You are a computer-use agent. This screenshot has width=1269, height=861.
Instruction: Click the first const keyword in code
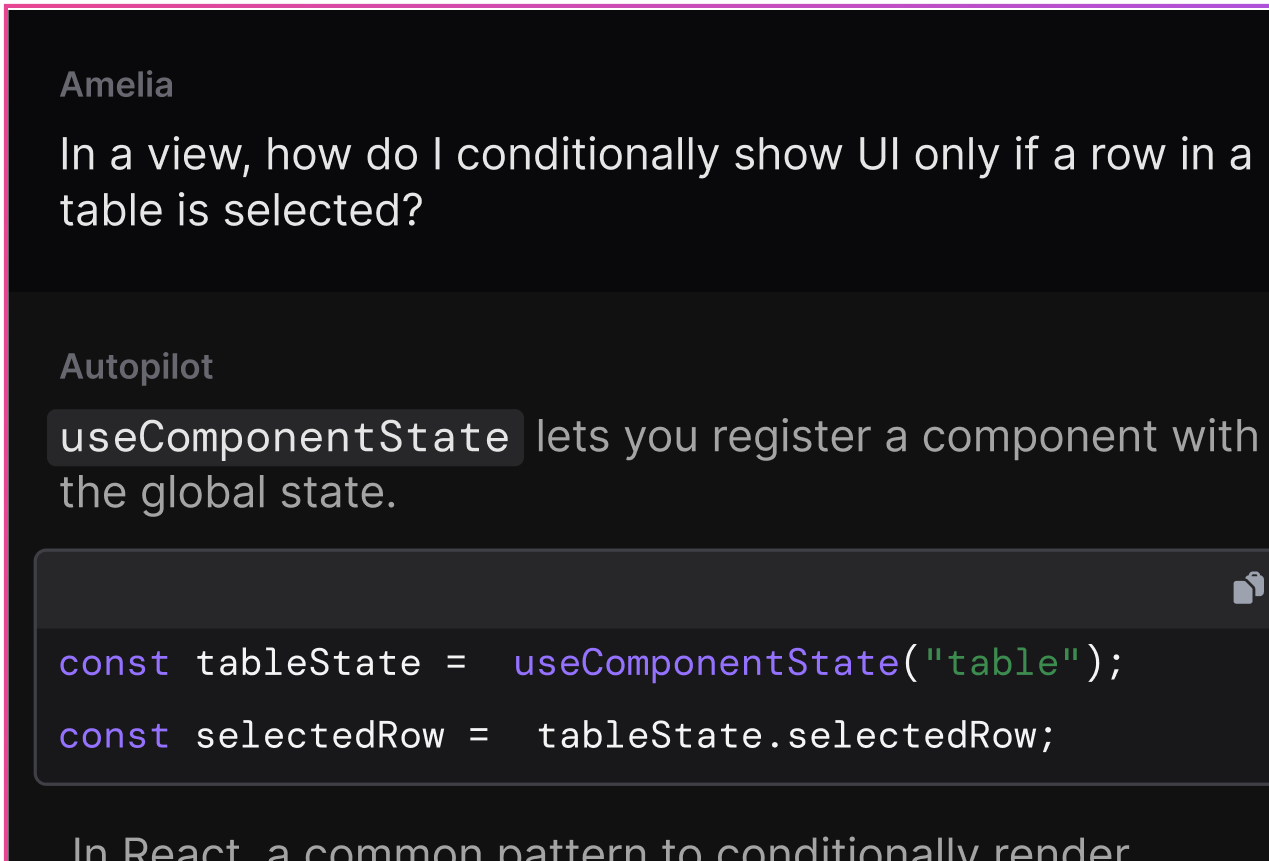(115, 663)
